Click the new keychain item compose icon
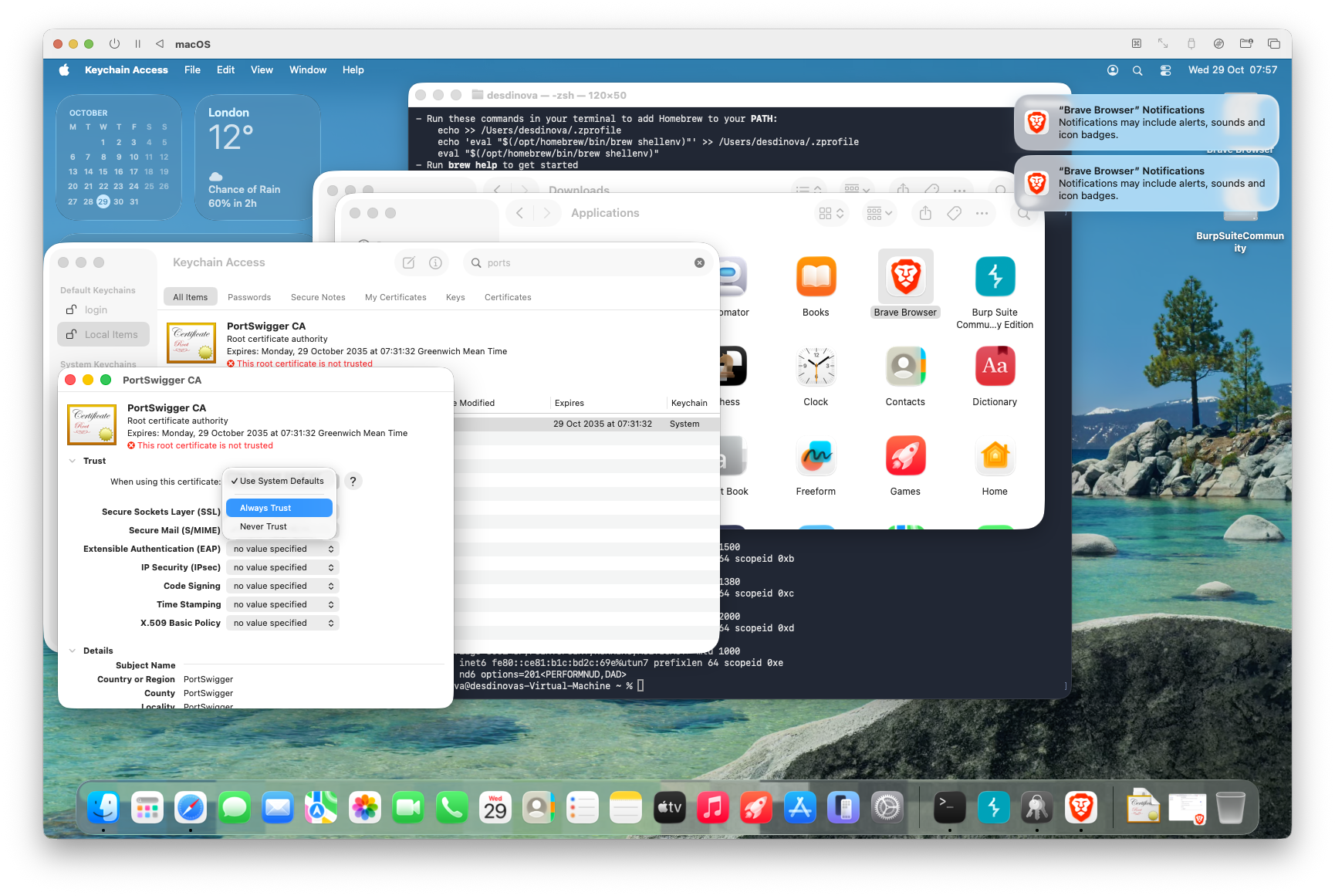The image size is (1335, 896). point(409,263)
